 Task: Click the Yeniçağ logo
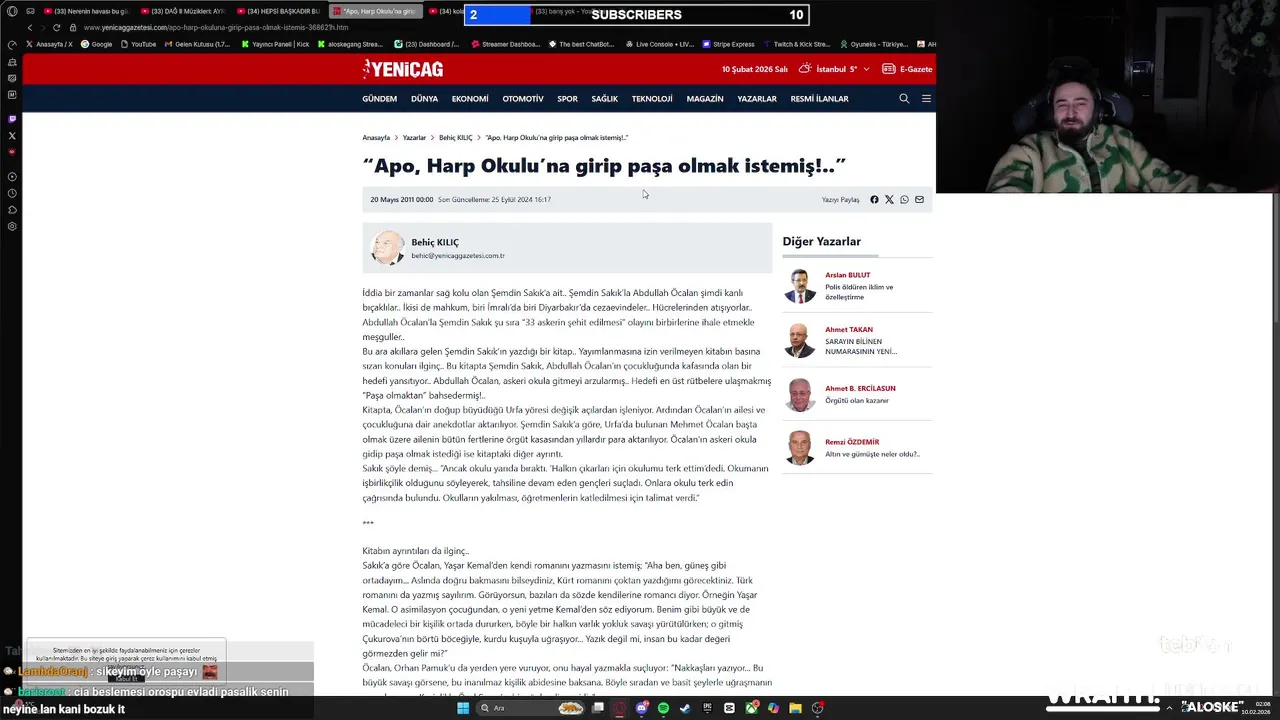[x=403, y=69]
